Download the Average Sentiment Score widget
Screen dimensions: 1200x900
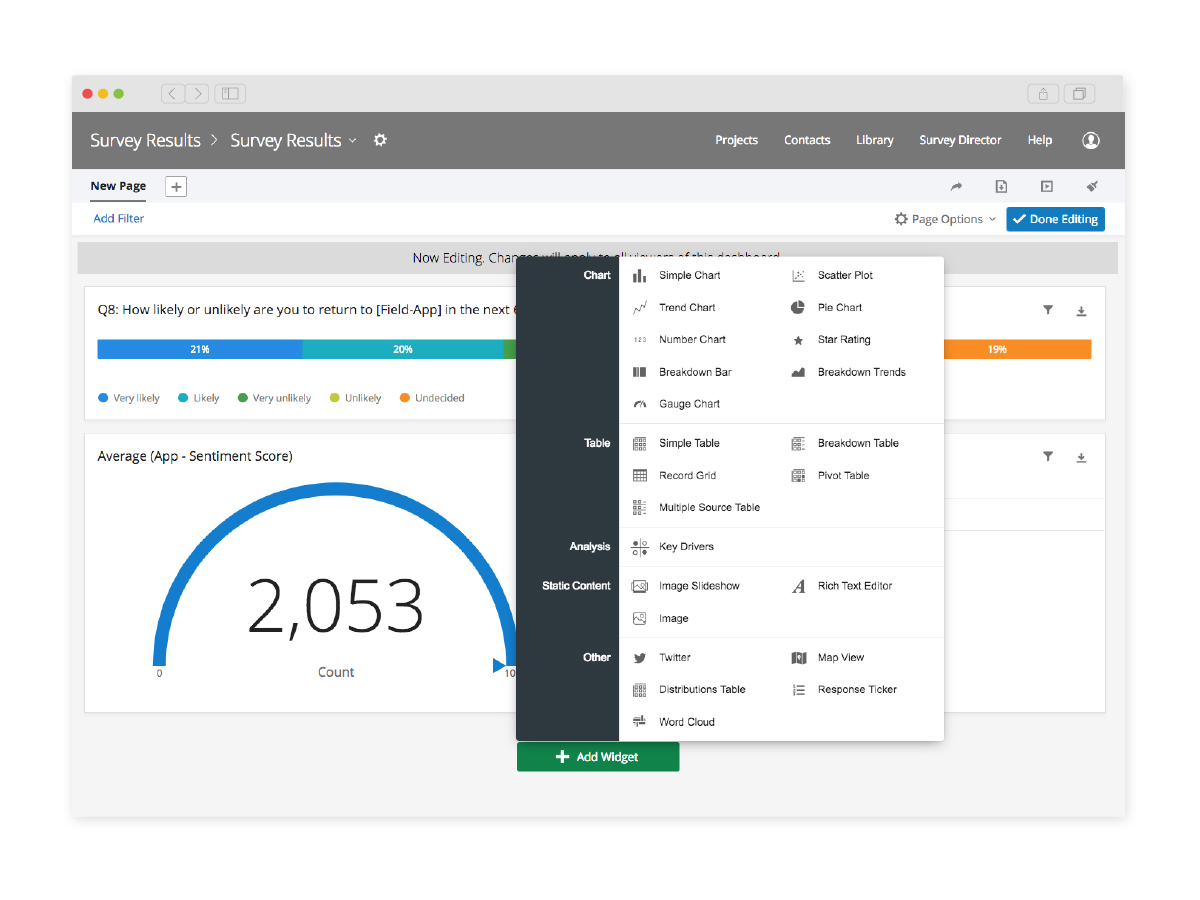click(x=1081, y=457)
